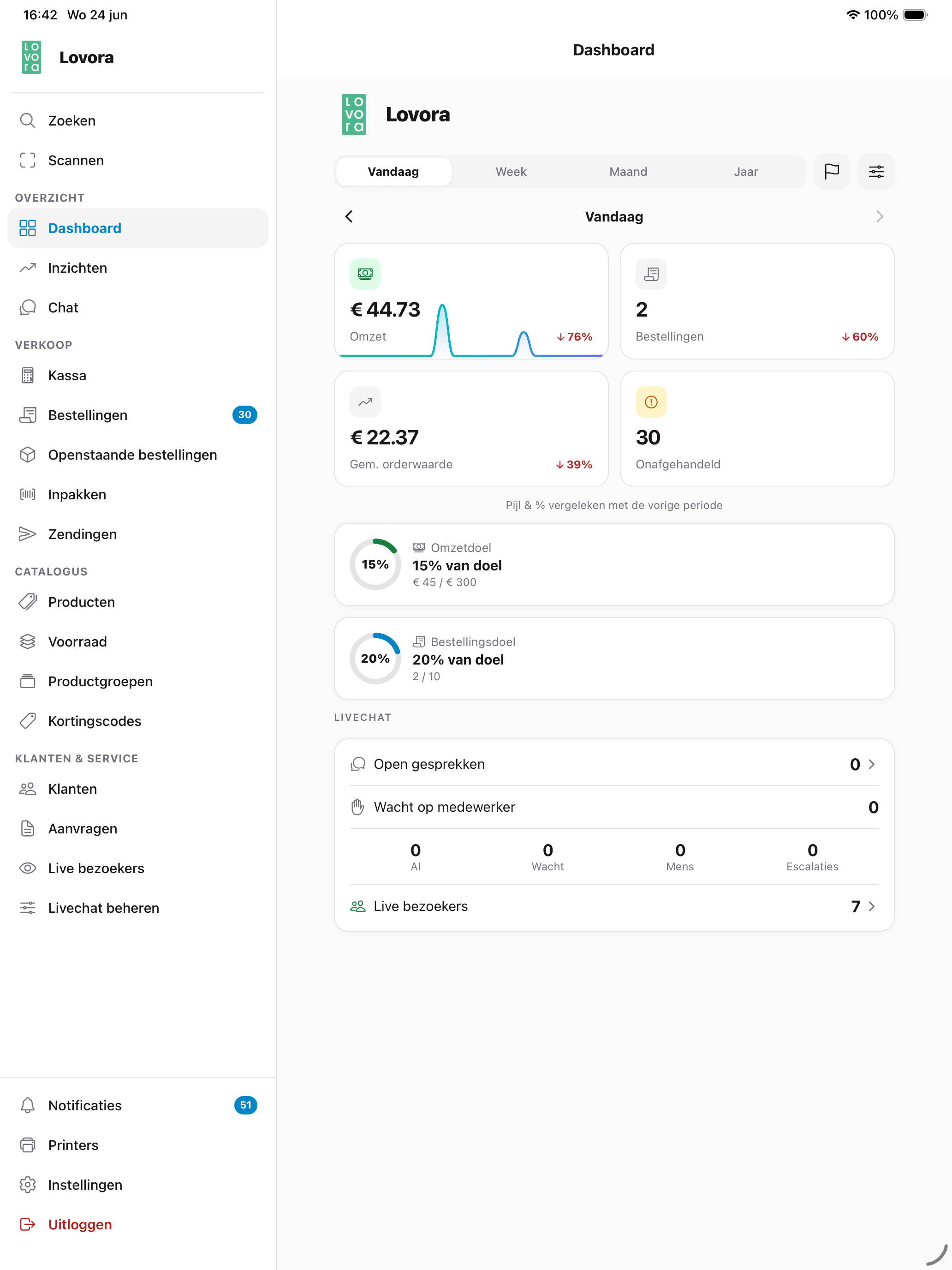Click the battery status indicator
This screenshot has width=952, height=1270.
click(x=915, y=14)
